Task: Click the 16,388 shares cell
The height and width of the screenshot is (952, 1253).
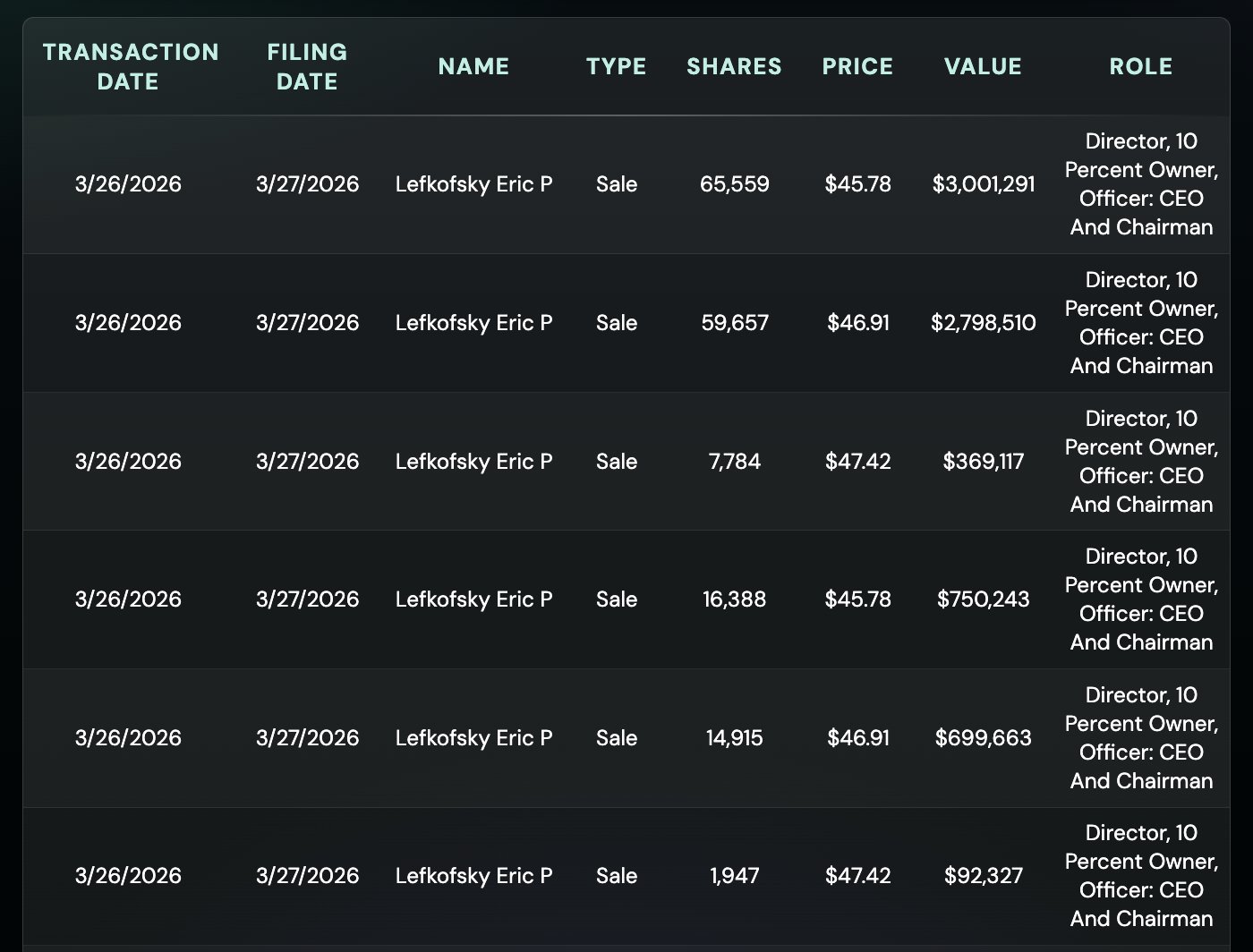Action: tap(734, 599)
